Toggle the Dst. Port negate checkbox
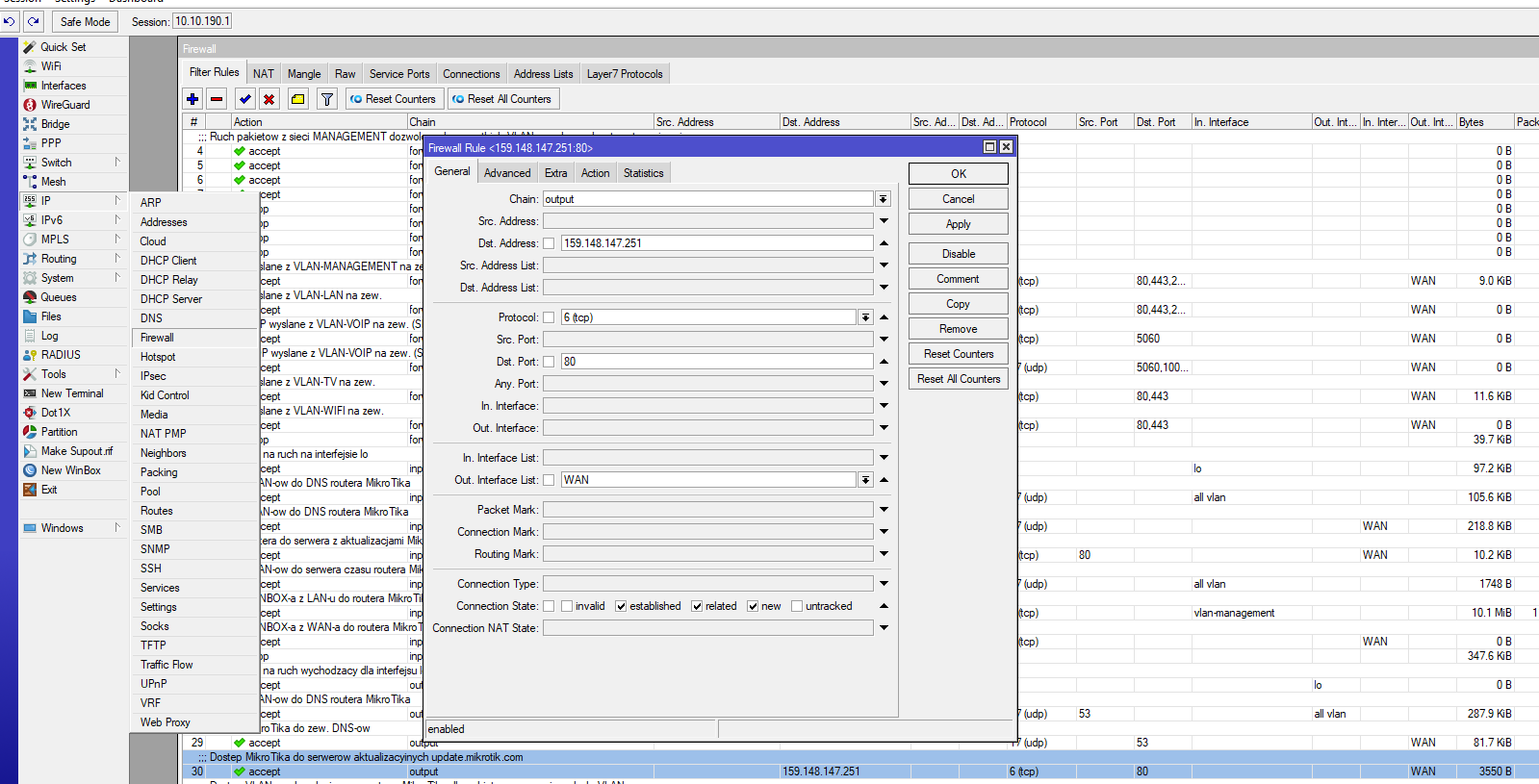The image size is (1539, 784). pyautogui.click(x=549, y=362)
